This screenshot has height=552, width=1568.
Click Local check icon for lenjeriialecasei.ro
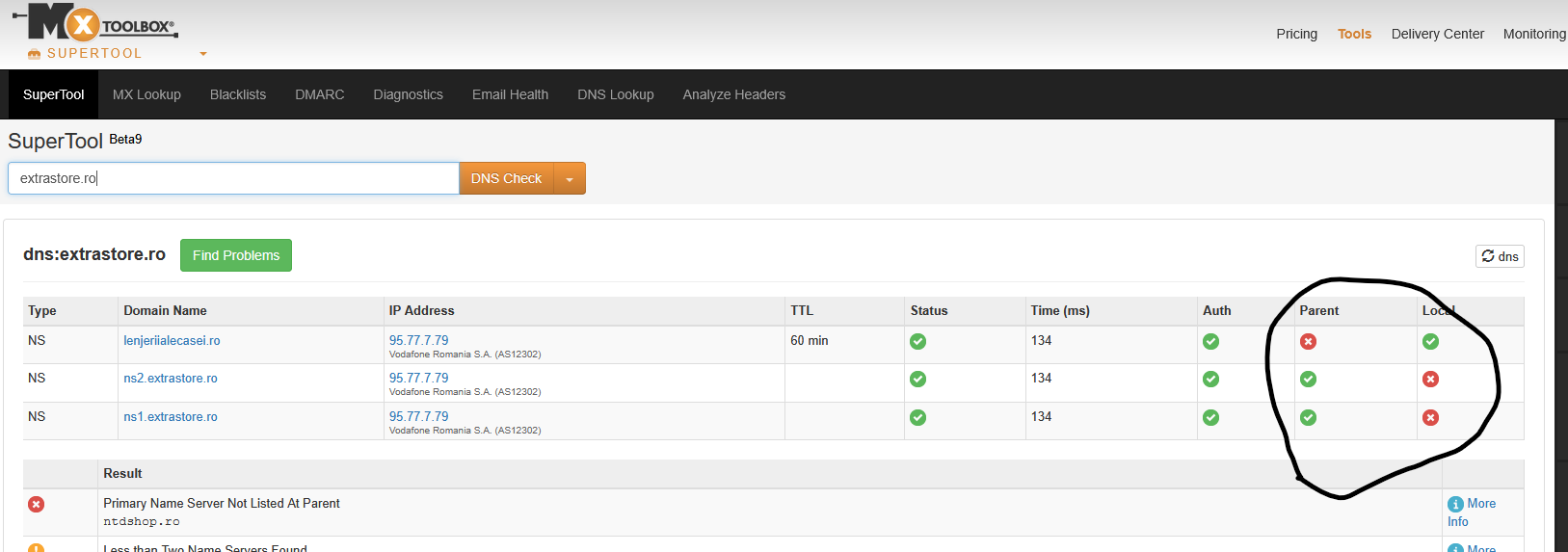[x=1431, y=341]
